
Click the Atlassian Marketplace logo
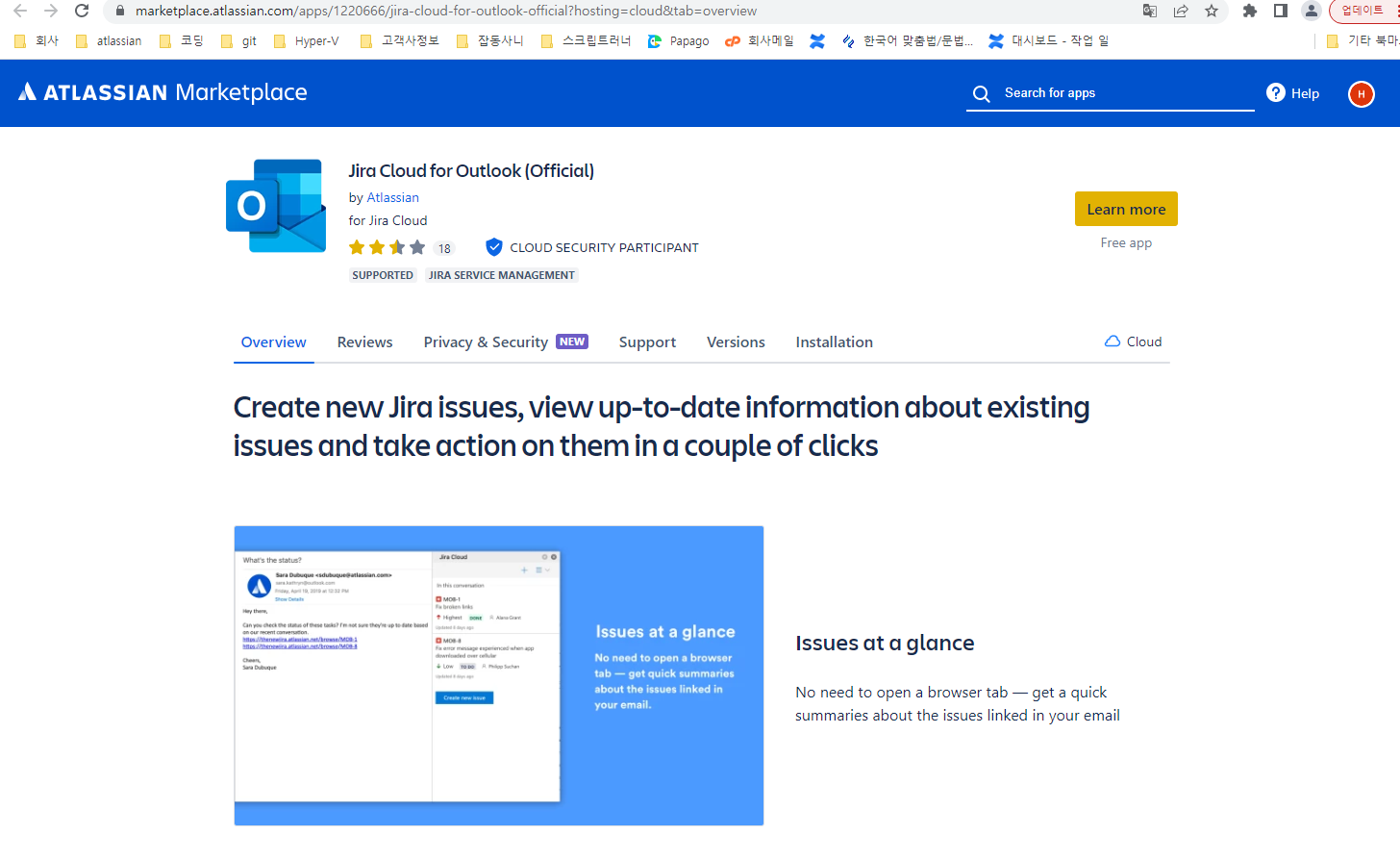coord(162,92)
